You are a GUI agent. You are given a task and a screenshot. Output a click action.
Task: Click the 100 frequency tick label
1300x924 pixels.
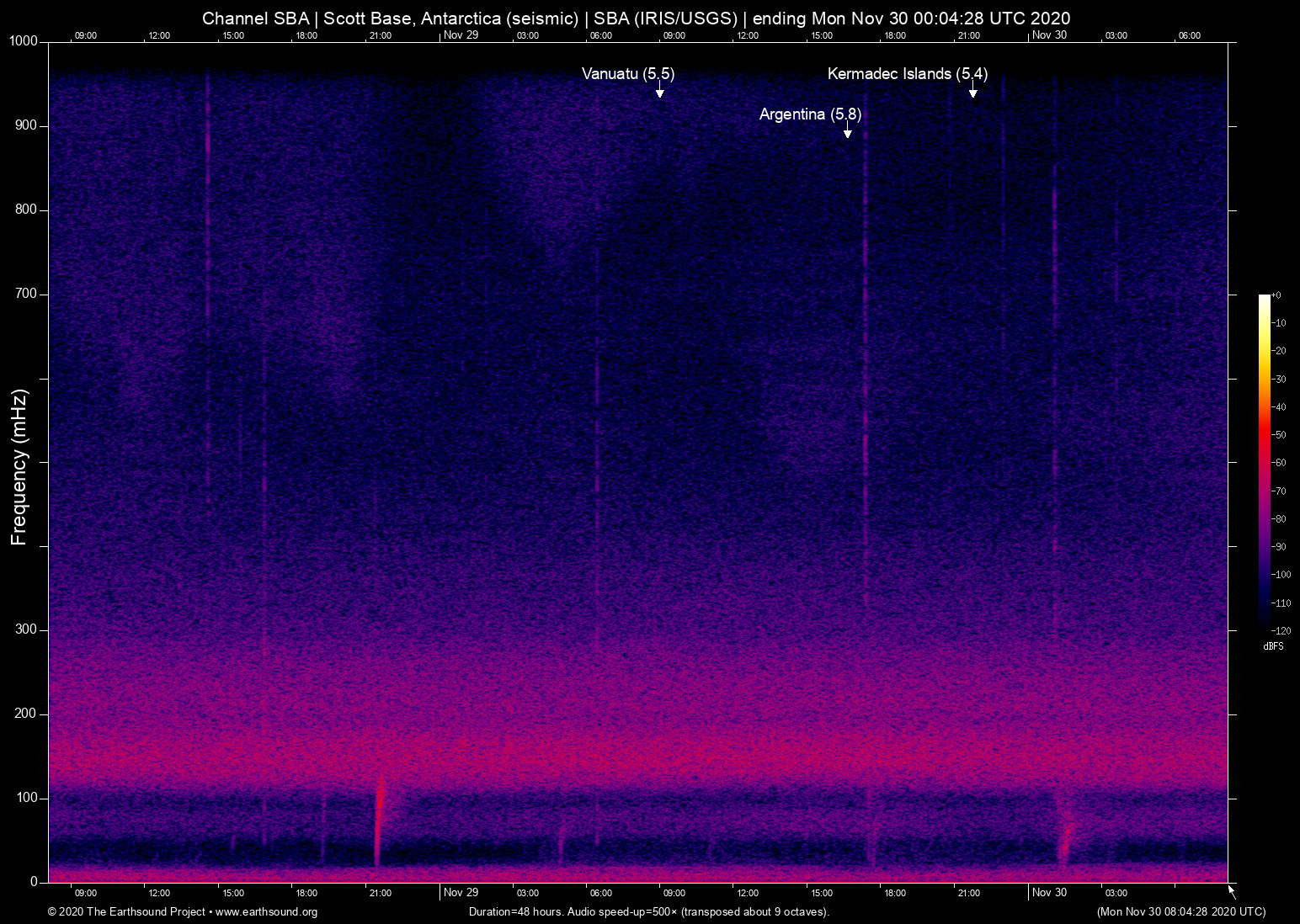point(26,798)
